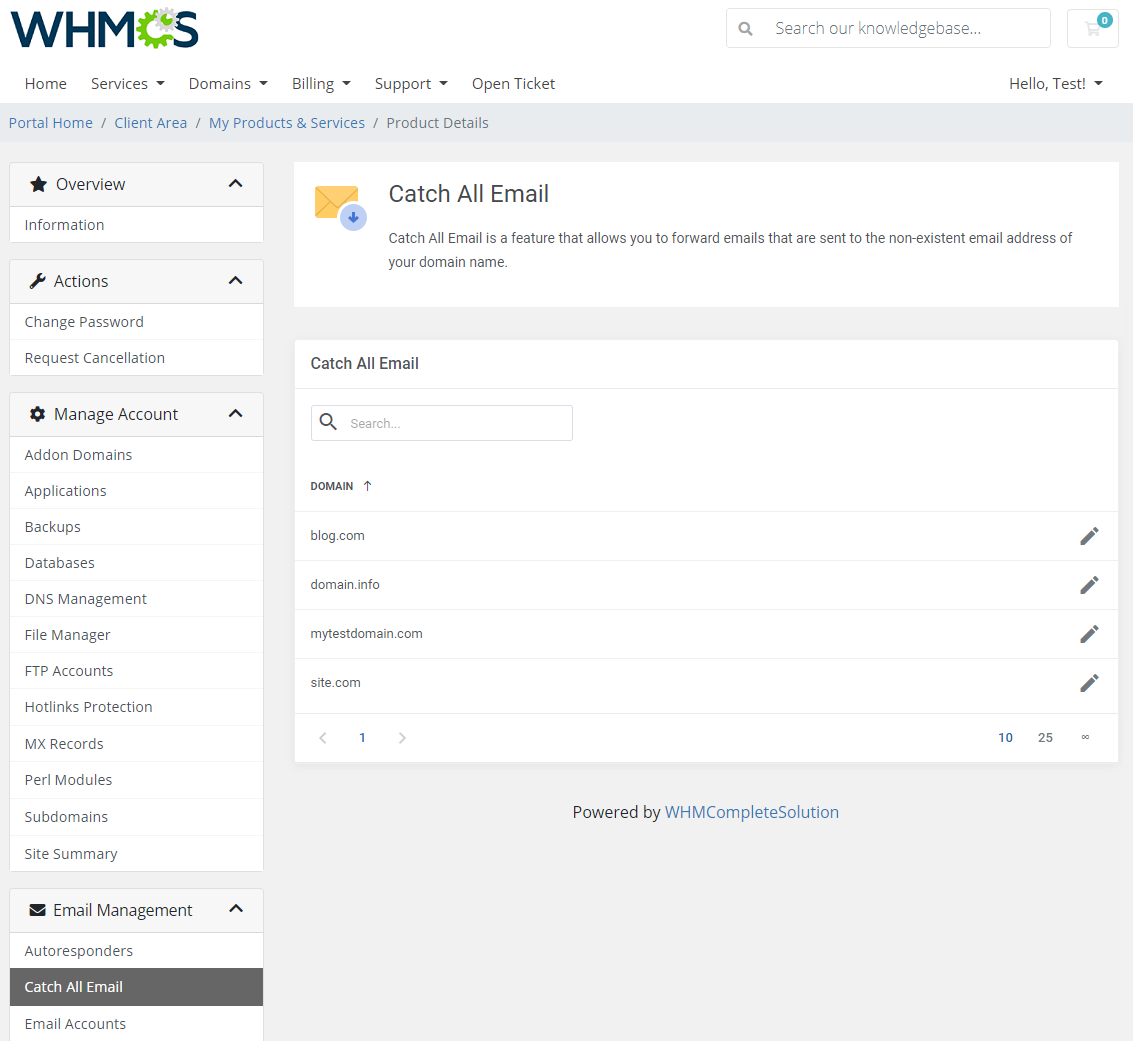The image size is (1133, 1041).
Task: Collapse the Overview panel
Action: 236,184
